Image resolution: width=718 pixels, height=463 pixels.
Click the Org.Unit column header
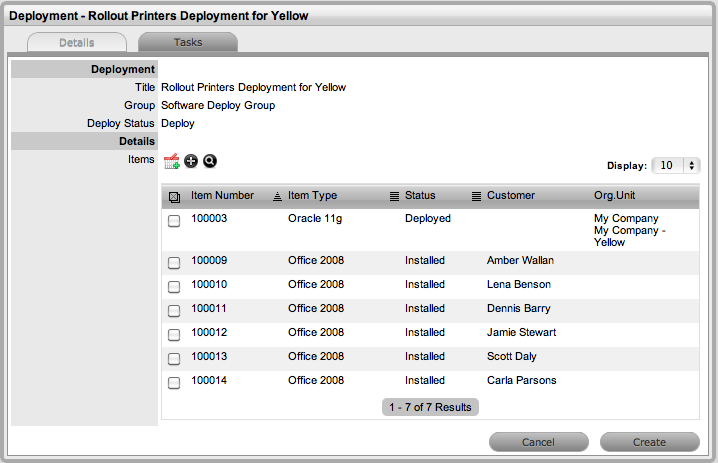click(614, 196)
